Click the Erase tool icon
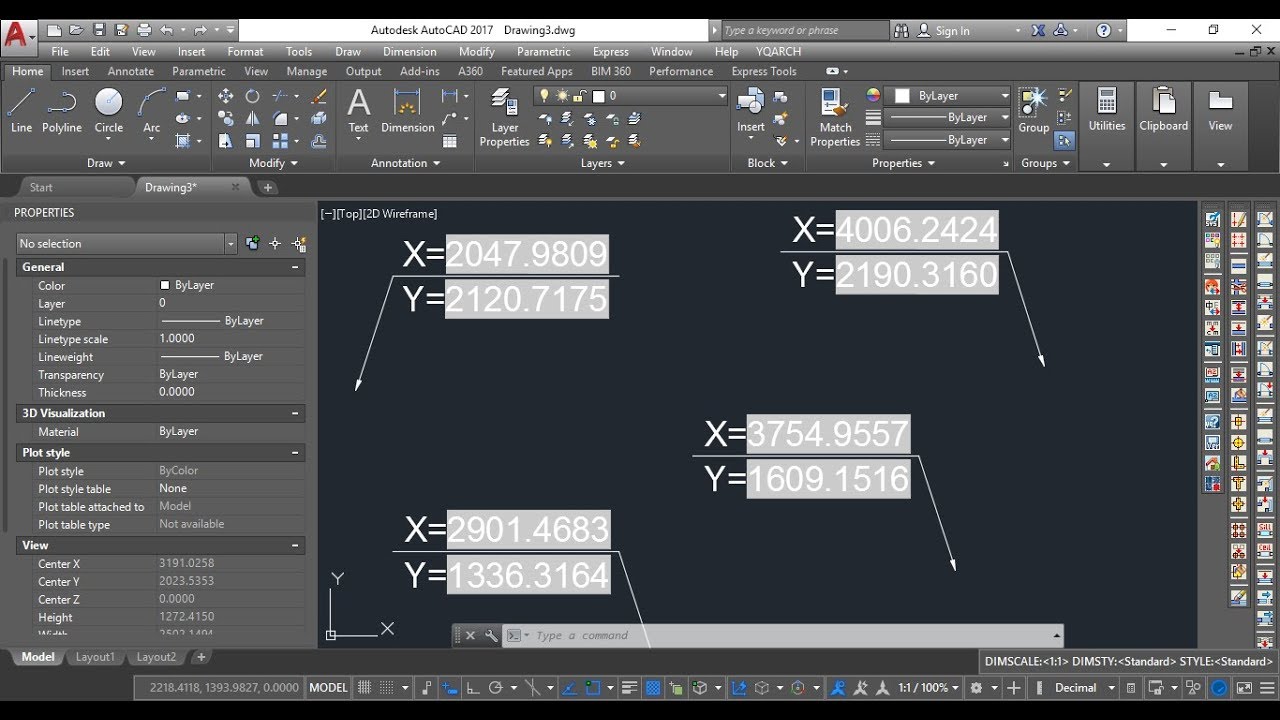Image resolution: width=1280 pixels, height=720 pixels. point(319,96)
